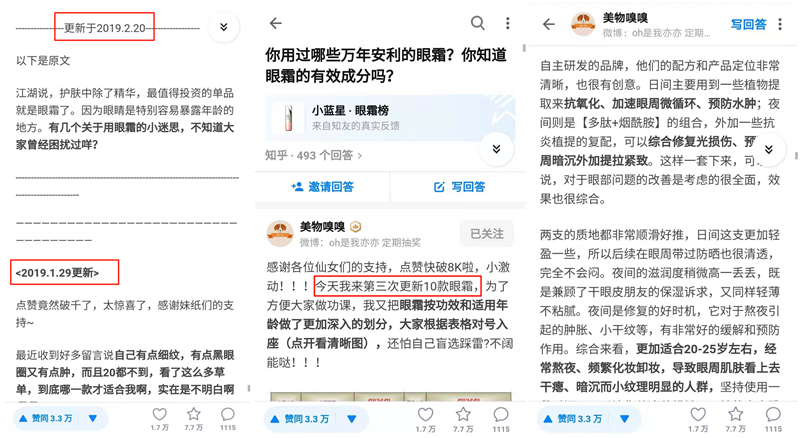Select 邀请回答 tab
The image size is (800, 438).
(322, 187)
